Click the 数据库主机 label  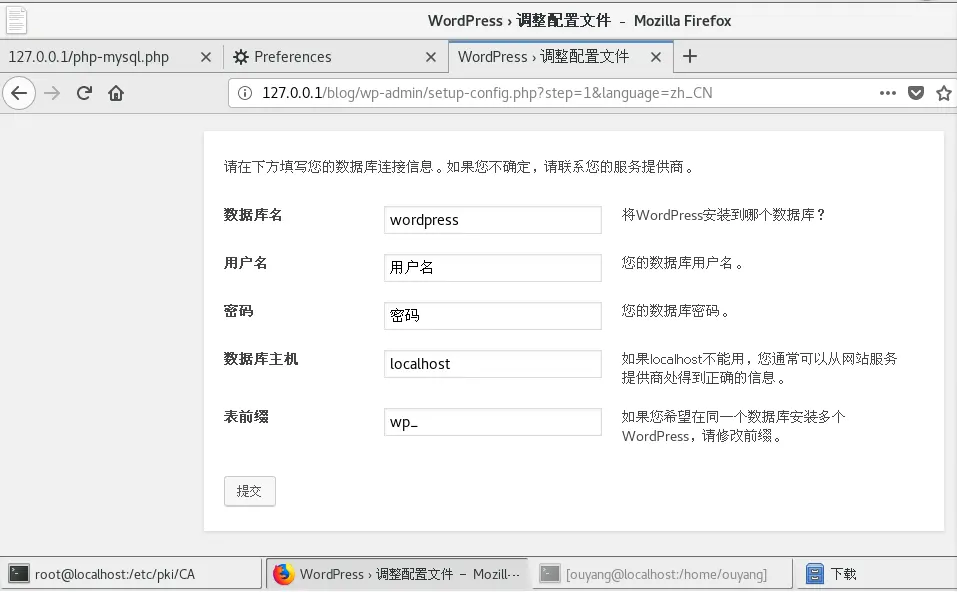[261, 359]
